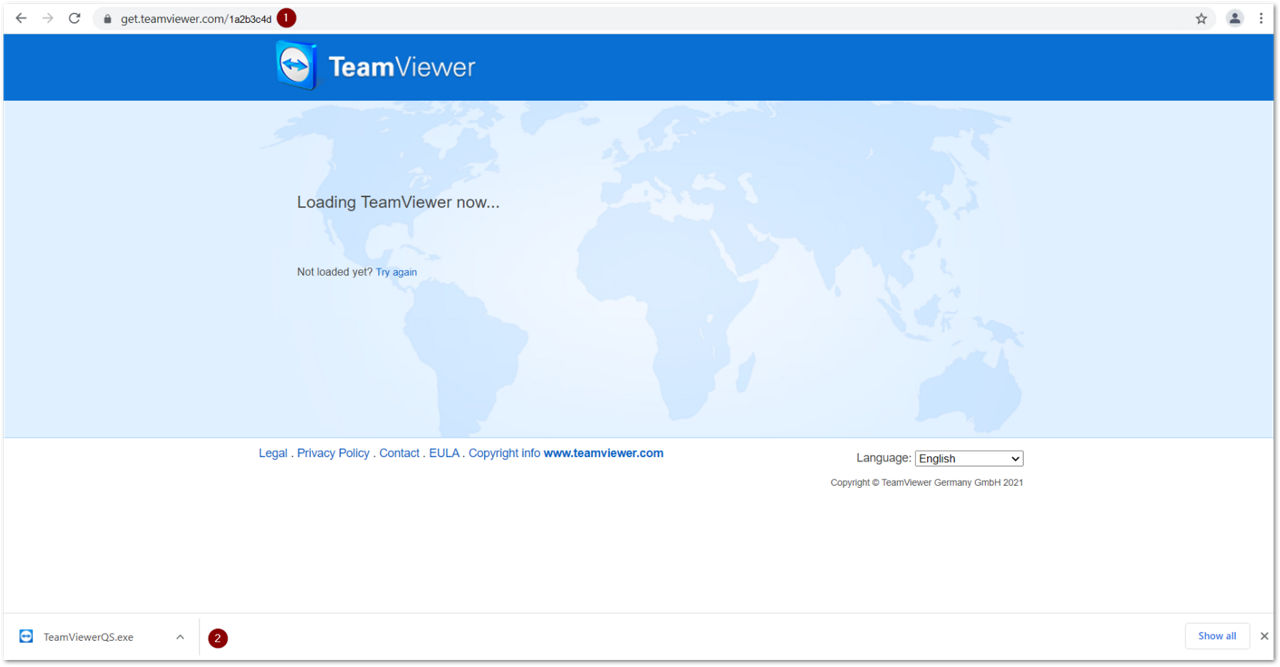Open the Chrome profile menu

(1235, 18)
